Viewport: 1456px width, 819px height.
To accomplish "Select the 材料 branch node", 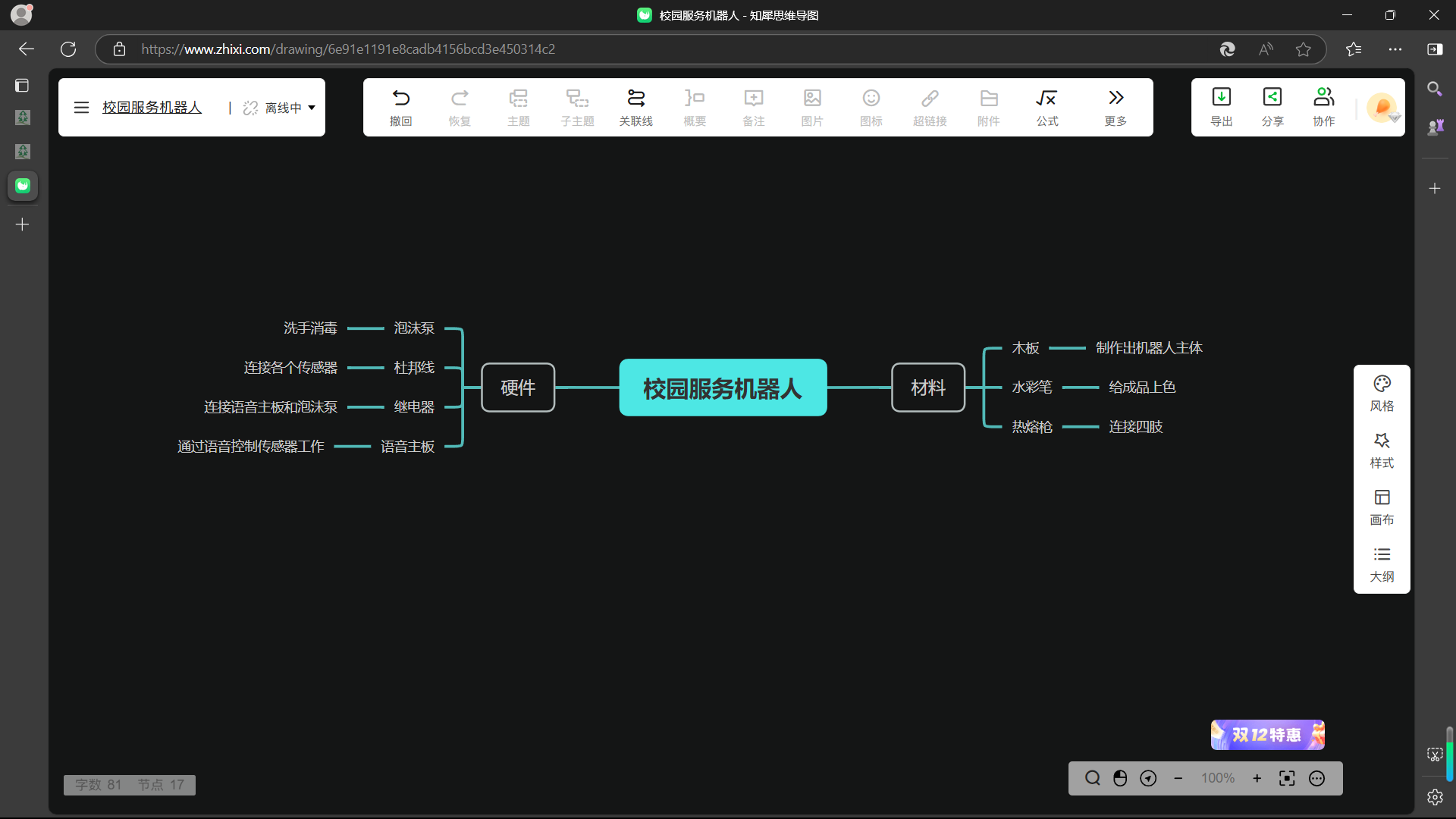I will point(928,388).
